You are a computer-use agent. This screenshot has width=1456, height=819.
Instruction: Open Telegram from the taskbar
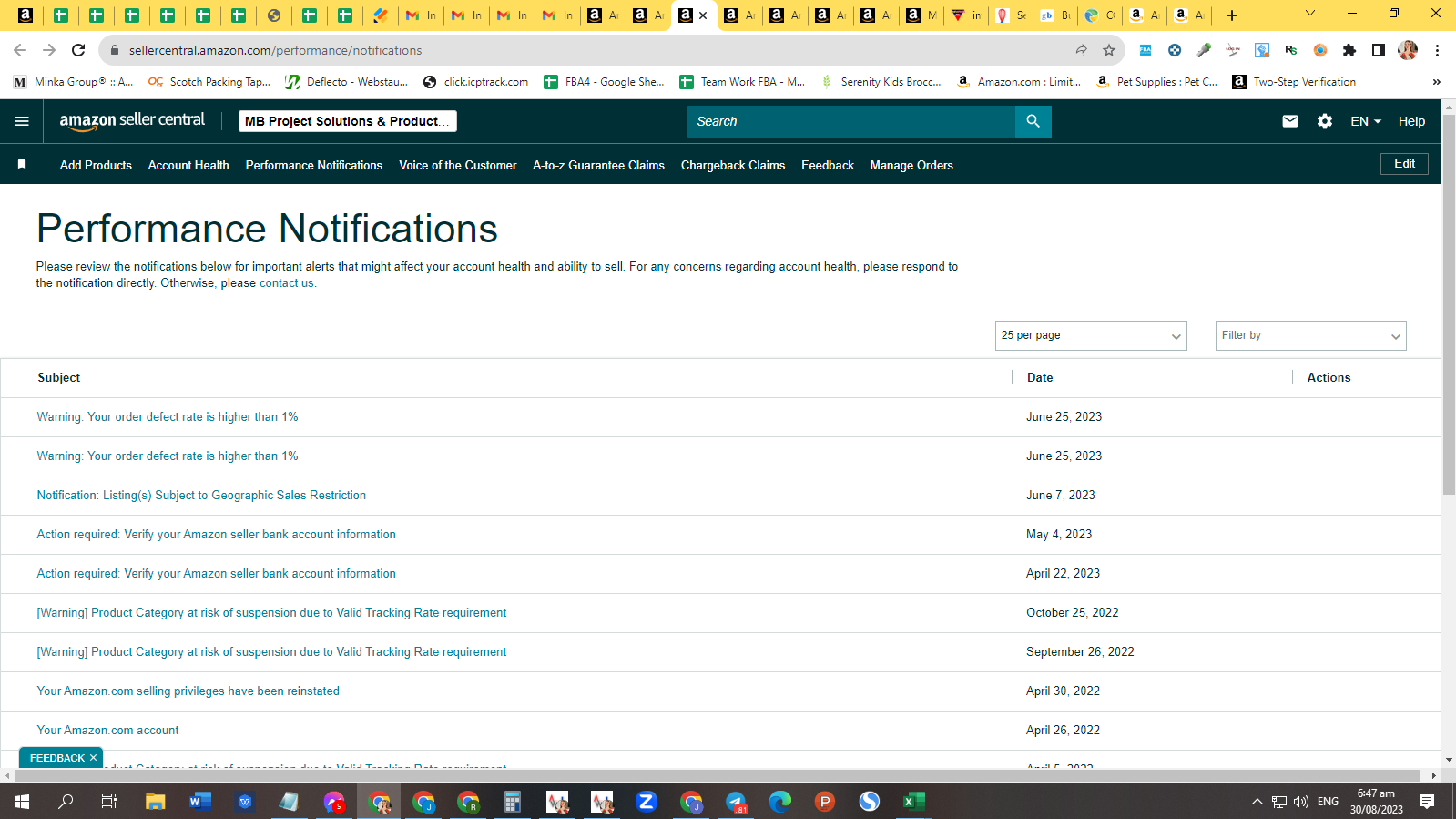[736, 802]
